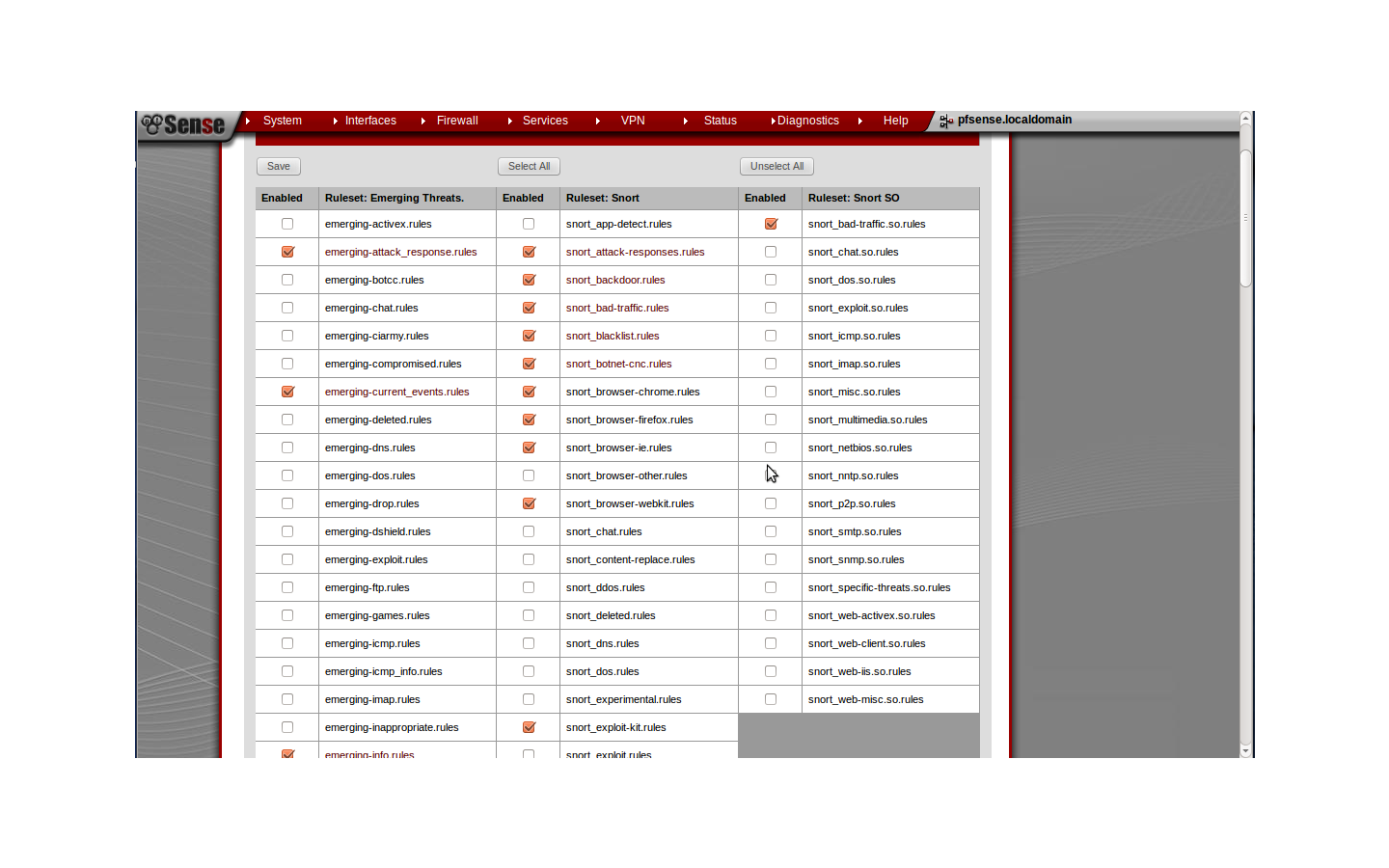Open snort_attack-responses.rules link
Screen dimensions: 1389x868
635,252
